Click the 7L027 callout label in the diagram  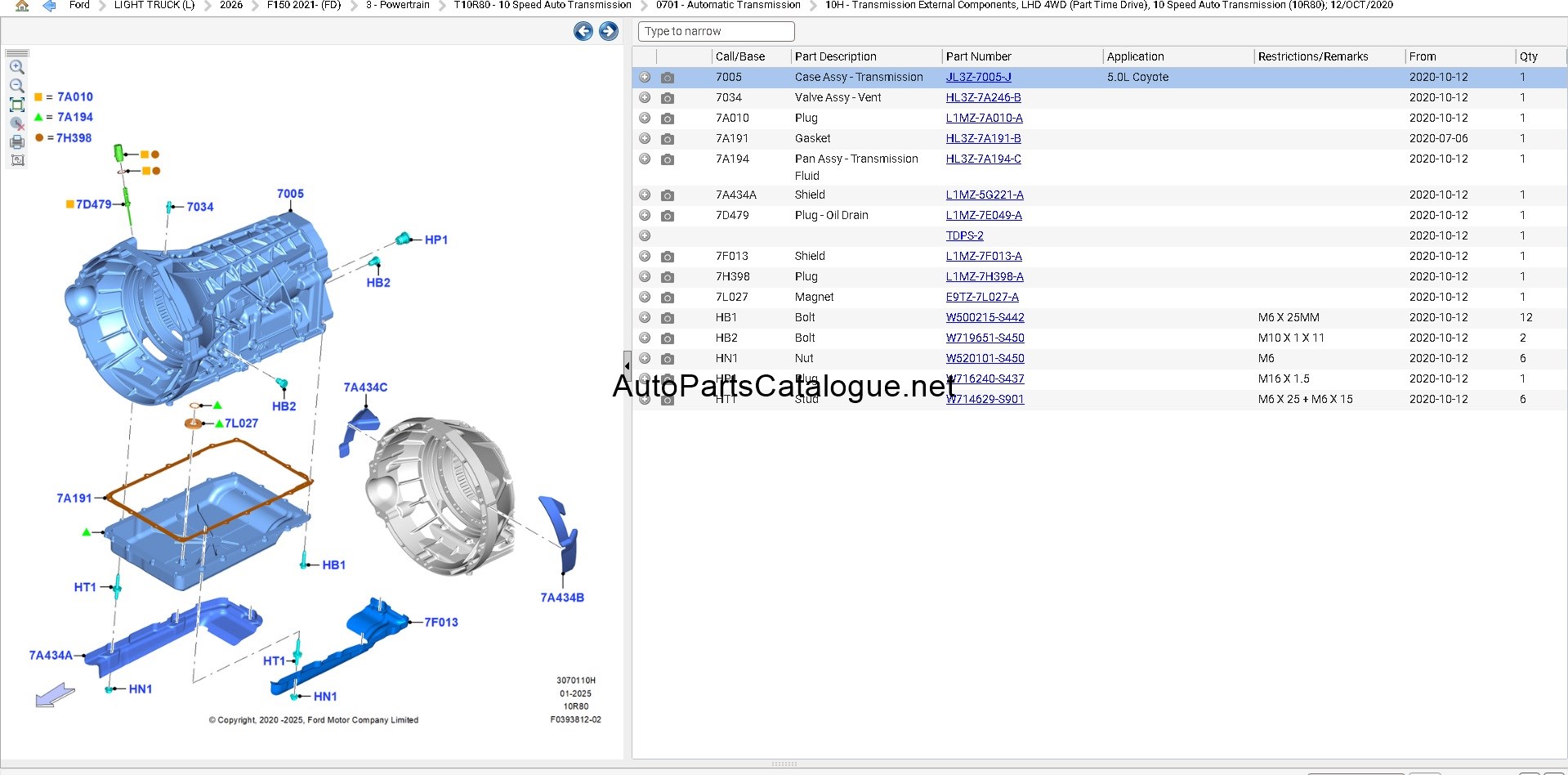pyautogui.click(x=242, y=423)
